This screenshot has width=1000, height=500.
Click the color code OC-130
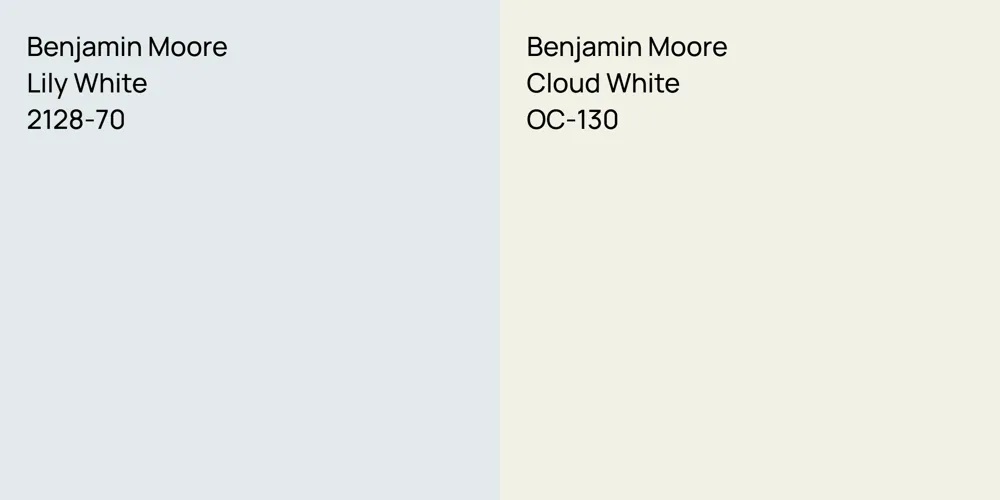pyautogui.click(x=572, y=121)
